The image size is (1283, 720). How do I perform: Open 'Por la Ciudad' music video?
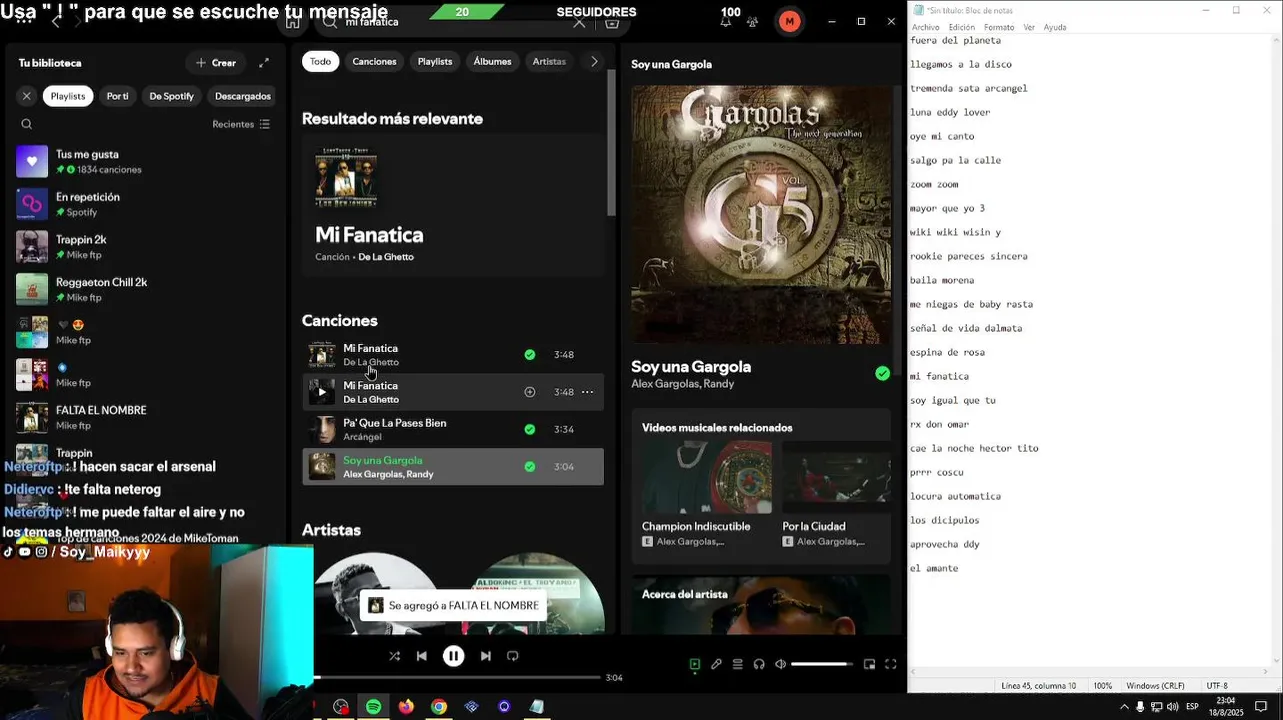point(836,493)
